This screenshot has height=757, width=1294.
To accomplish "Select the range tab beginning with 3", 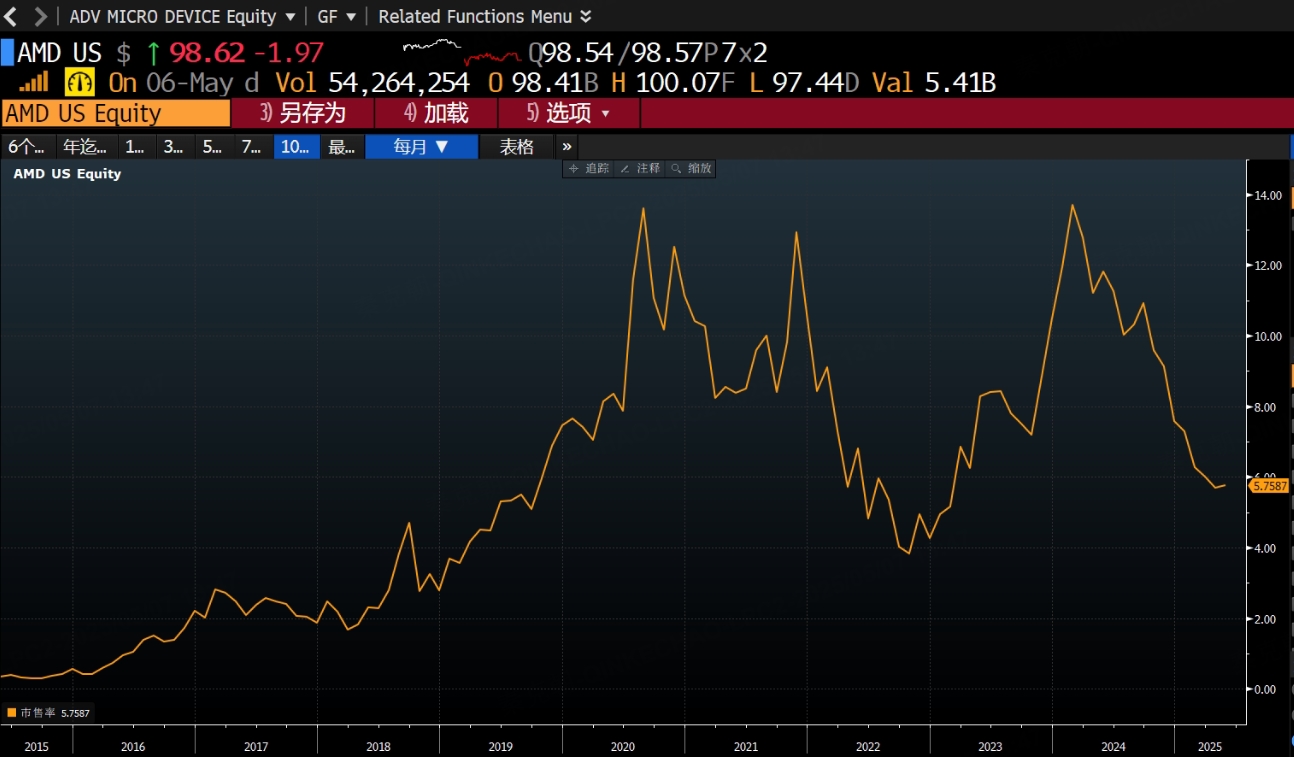I will coord(174,147).
